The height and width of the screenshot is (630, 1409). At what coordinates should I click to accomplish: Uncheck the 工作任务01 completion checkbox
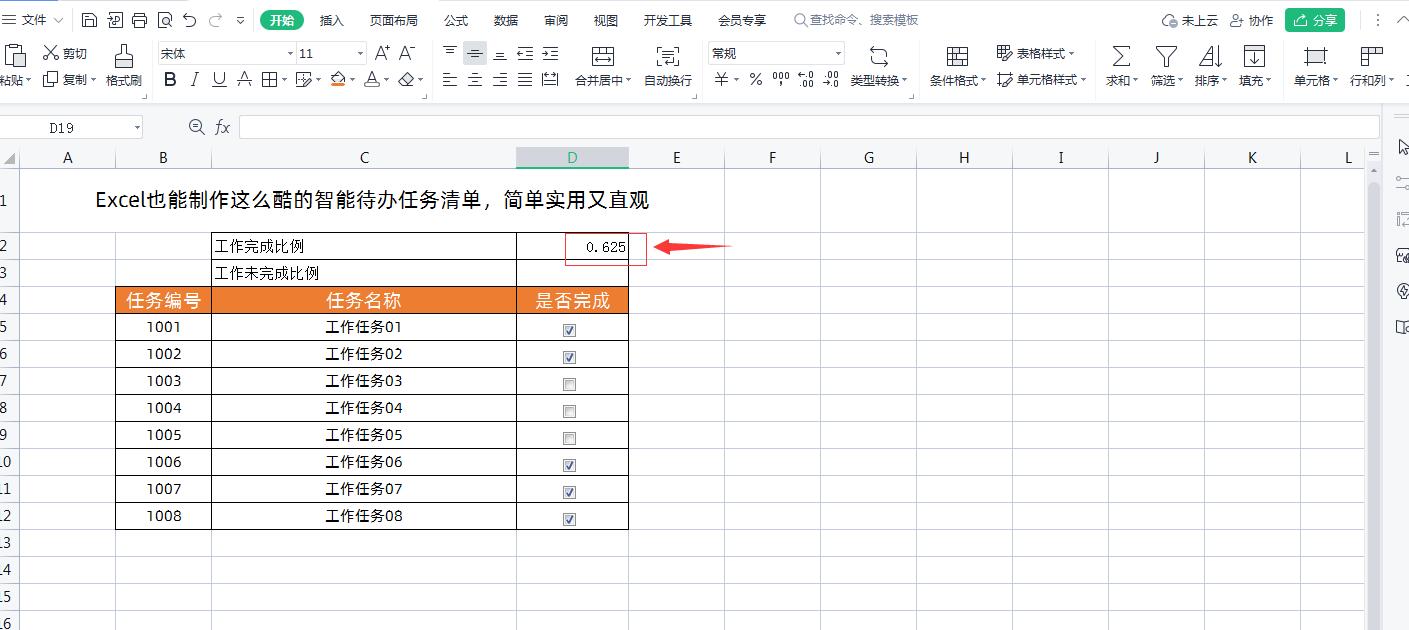(570, 328)
